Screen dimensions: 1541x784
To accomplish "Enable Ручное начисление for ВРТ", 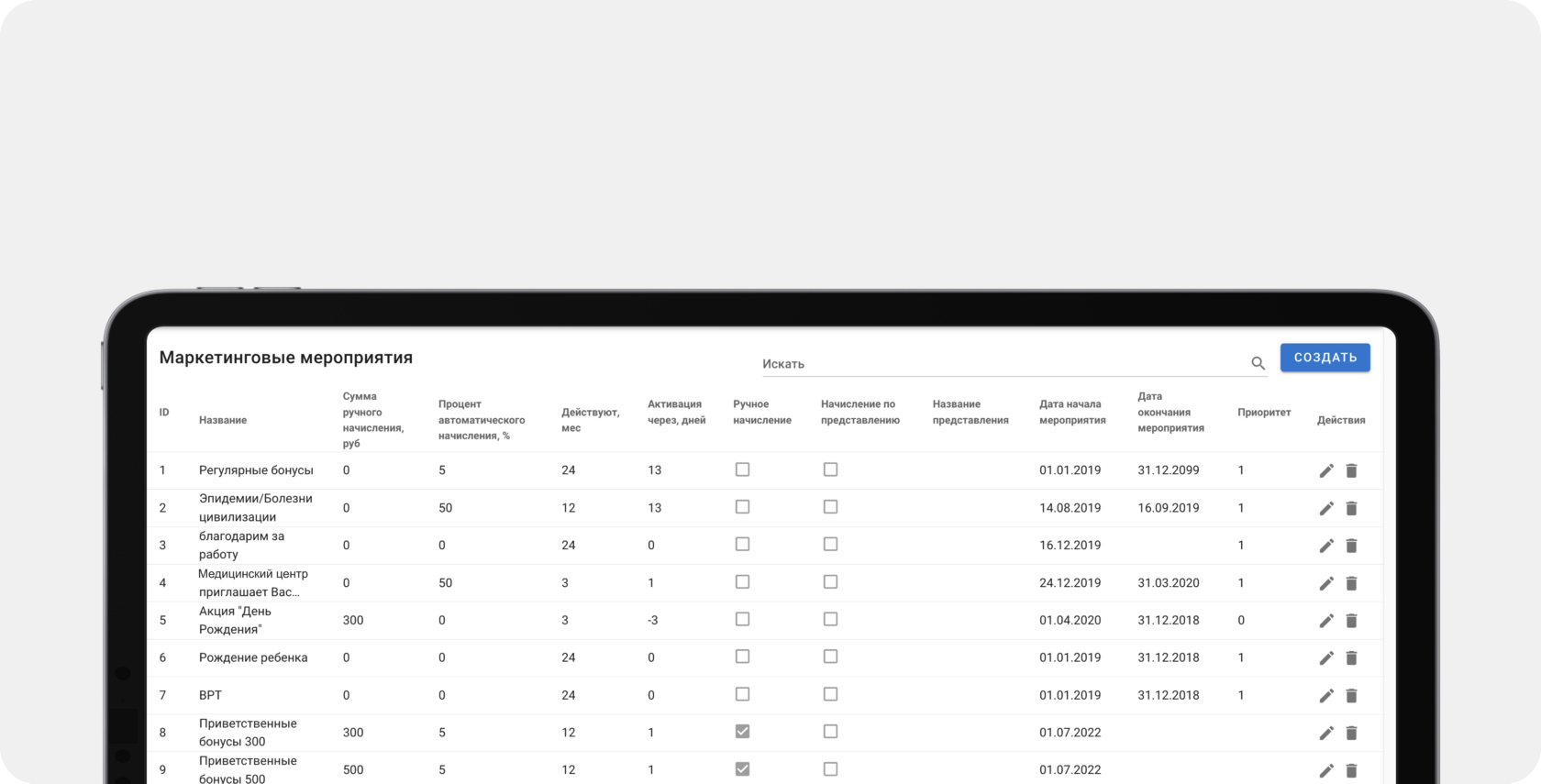I will tap(743, 694).
